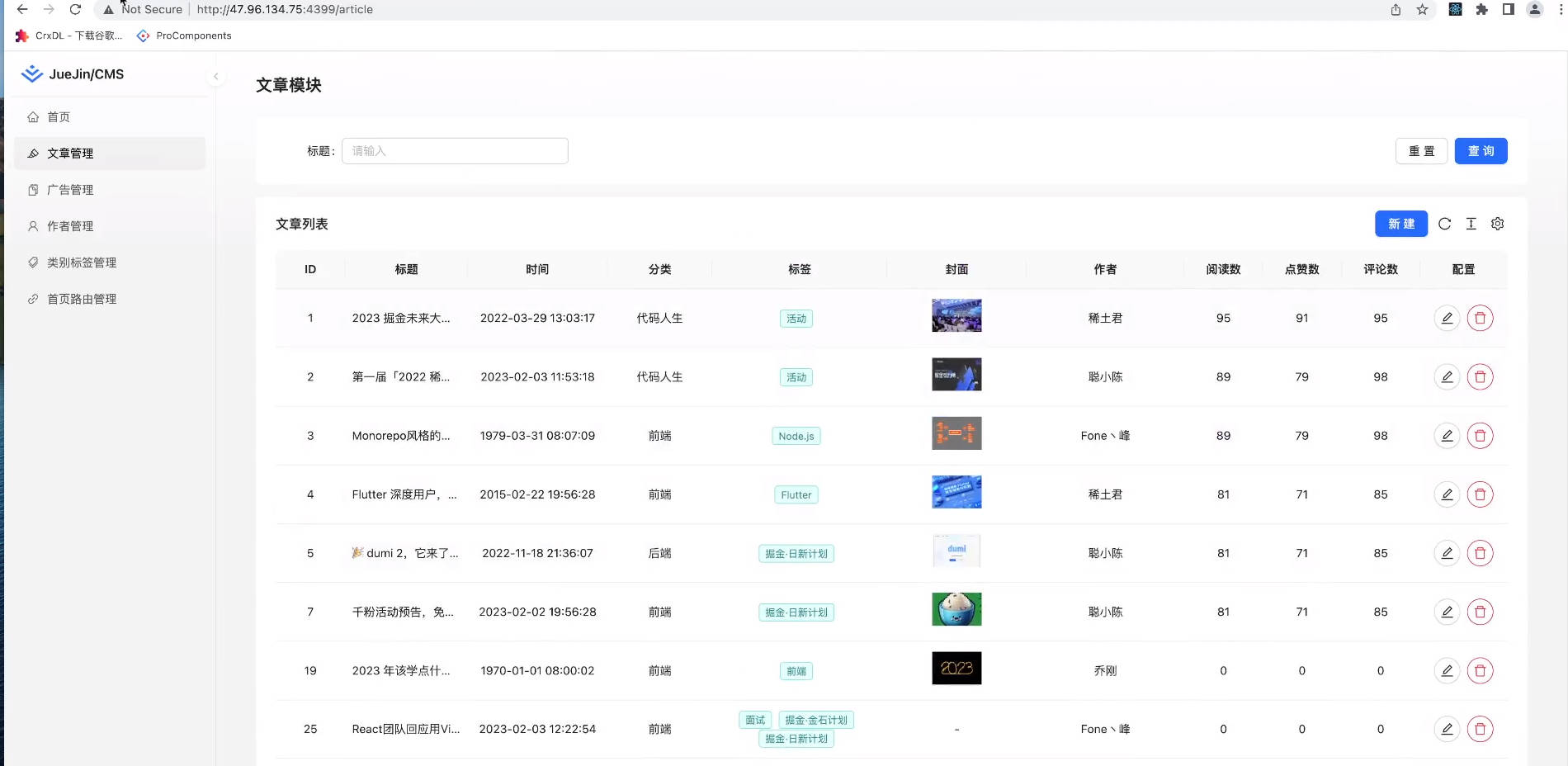
Task: Edit the article with ID 25
Action: 1447,729
